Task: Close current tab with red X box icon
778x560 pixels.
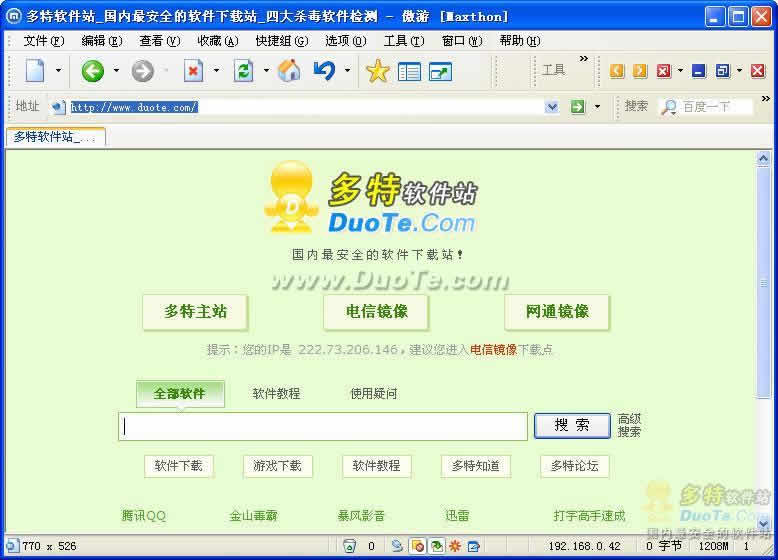Action: pyautogui.click(x=663, y=71)
